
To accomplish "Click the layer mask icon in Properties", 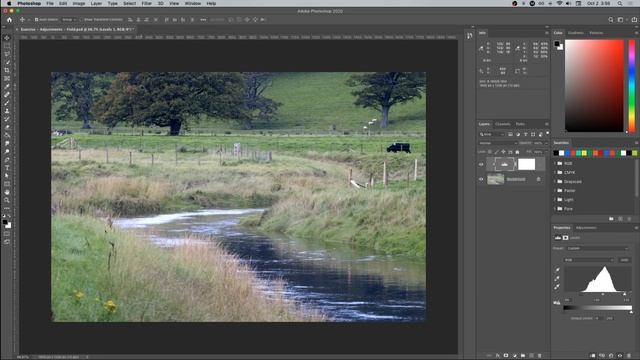I will click(x=565, y=238).
